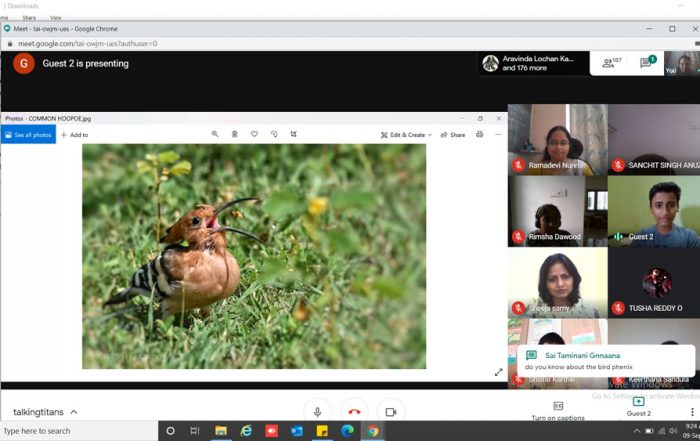Select the Sheela samy video tile
The height and width of the screenshot is (441, 700).
[x=557, y=283]
